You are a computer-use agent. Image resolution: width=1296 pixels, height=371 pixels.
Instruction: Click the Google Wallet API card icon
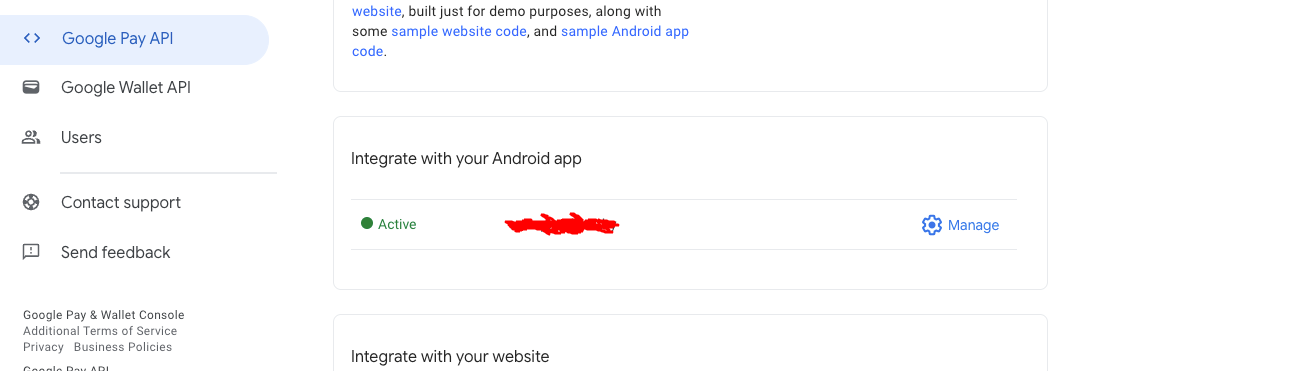coord(31,88)
